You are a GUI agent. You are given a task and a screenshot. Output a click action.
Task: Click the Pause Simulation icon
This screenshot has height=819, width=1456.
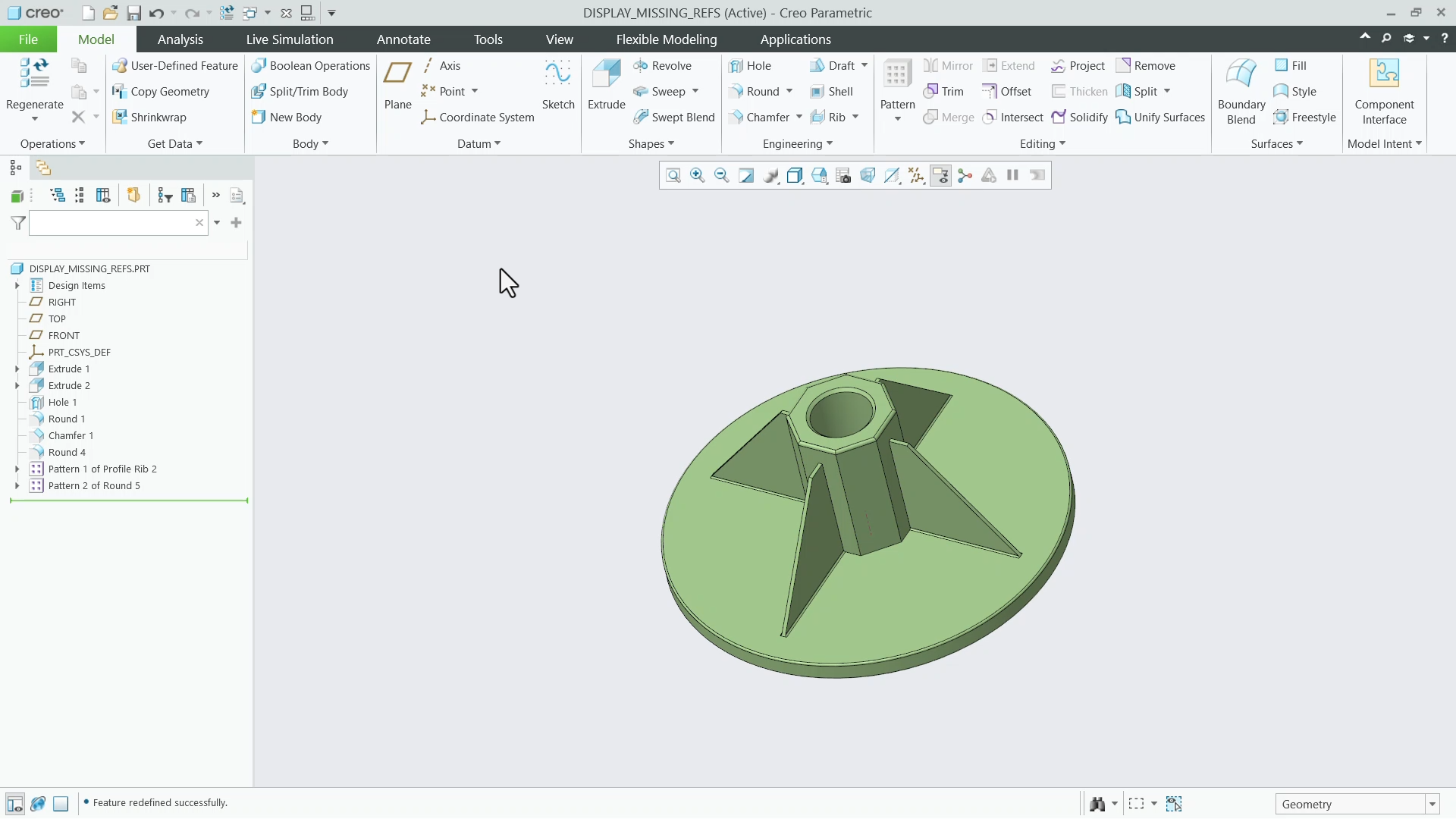(1012, 176)
